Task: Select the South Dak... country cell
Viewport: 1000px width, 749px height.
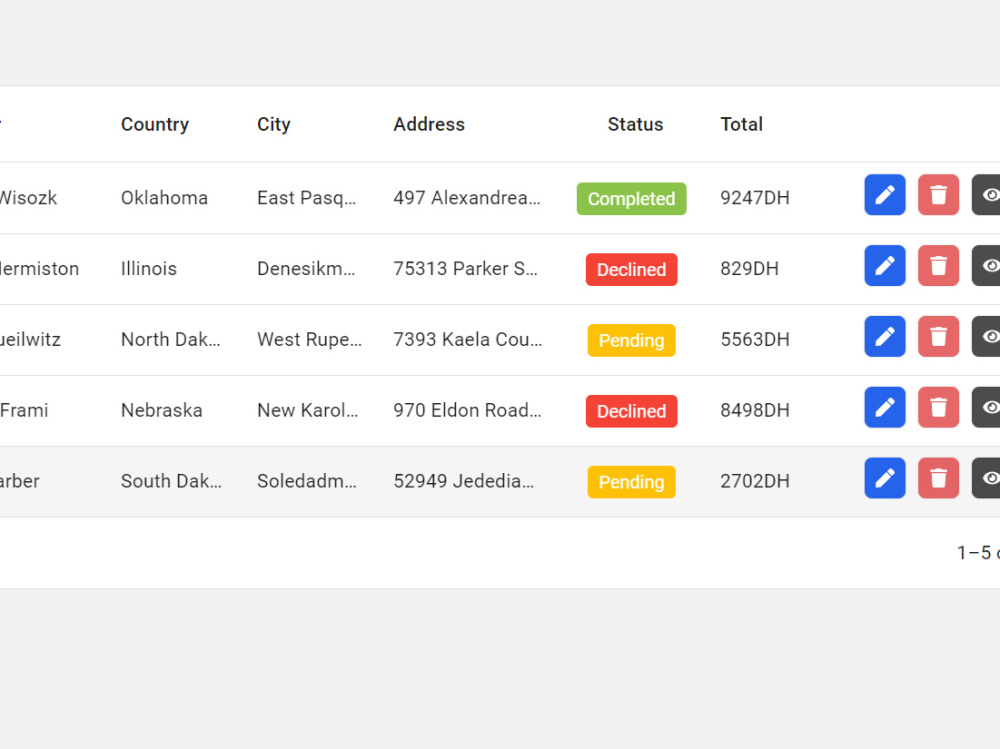Action: (172, 481)
